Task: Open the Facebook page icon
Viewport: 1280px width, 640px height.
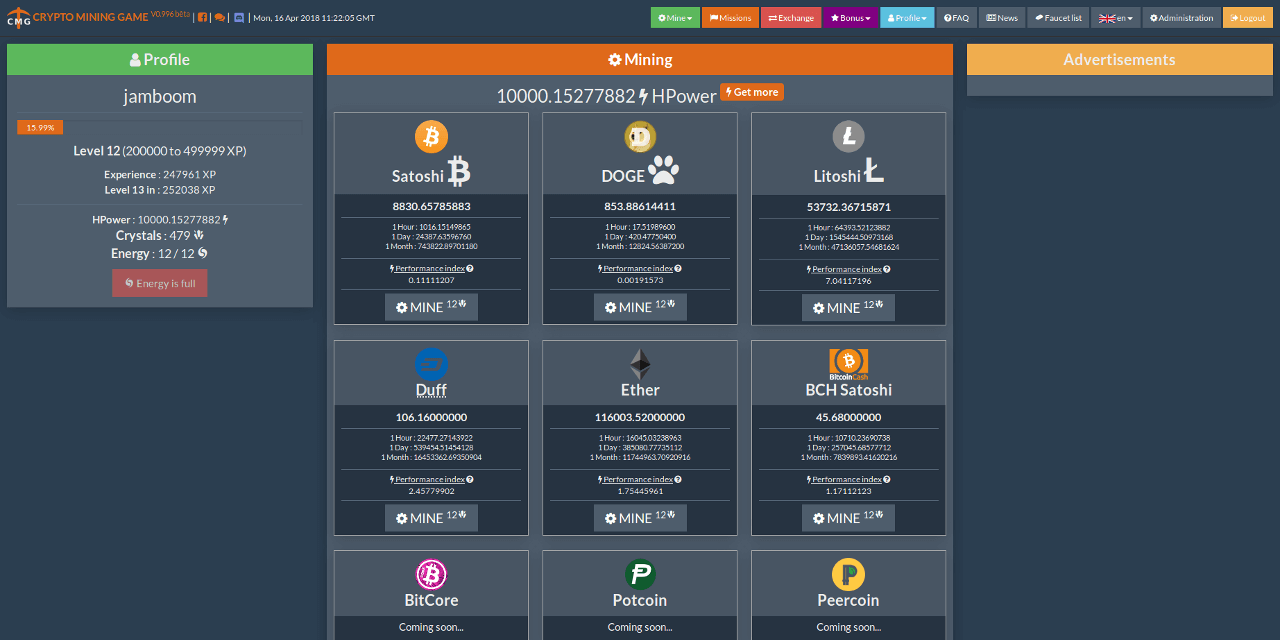Action: click(x=203, y=18)
